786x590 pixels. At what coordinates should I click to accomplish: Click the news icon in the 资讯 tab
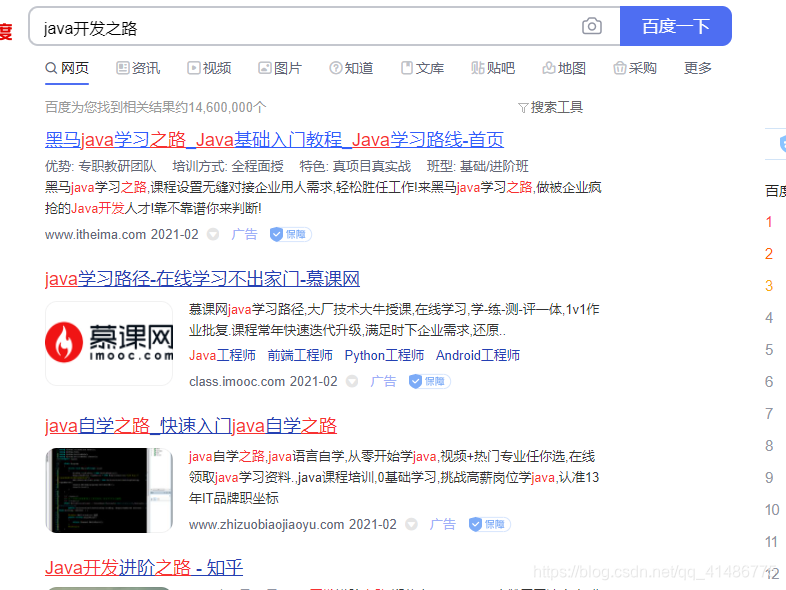tap(122, 68)
